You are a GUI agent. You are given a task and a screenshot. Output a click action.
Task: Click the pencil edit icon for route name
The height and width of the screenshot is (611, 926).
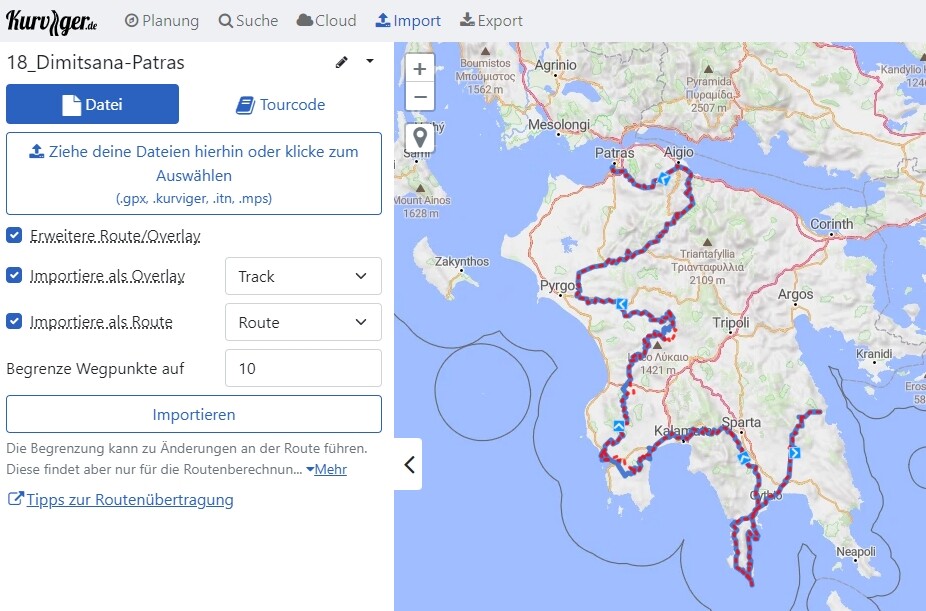click(342, 62)
